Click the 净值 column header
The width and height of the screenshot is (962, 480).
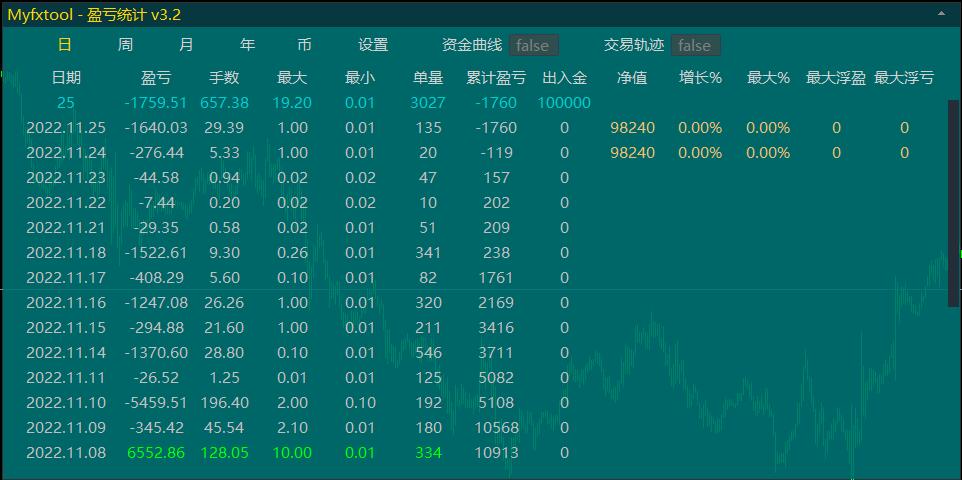click(632, 78)
